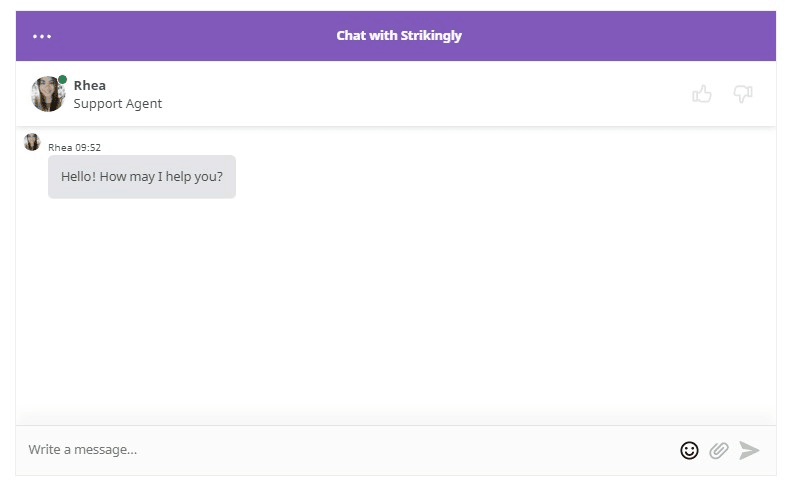This screenshot has width=802, height=497.
Task: Click the empty conversation area
Action: 400,310
